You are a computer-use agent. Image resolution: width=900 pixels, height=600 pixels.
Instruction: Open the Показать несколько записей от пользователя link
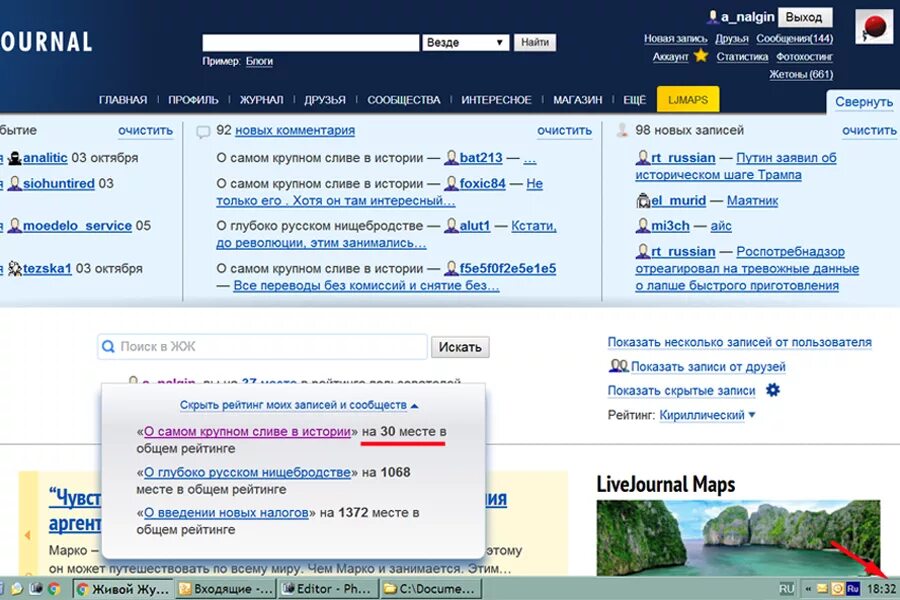pos(739,342)
